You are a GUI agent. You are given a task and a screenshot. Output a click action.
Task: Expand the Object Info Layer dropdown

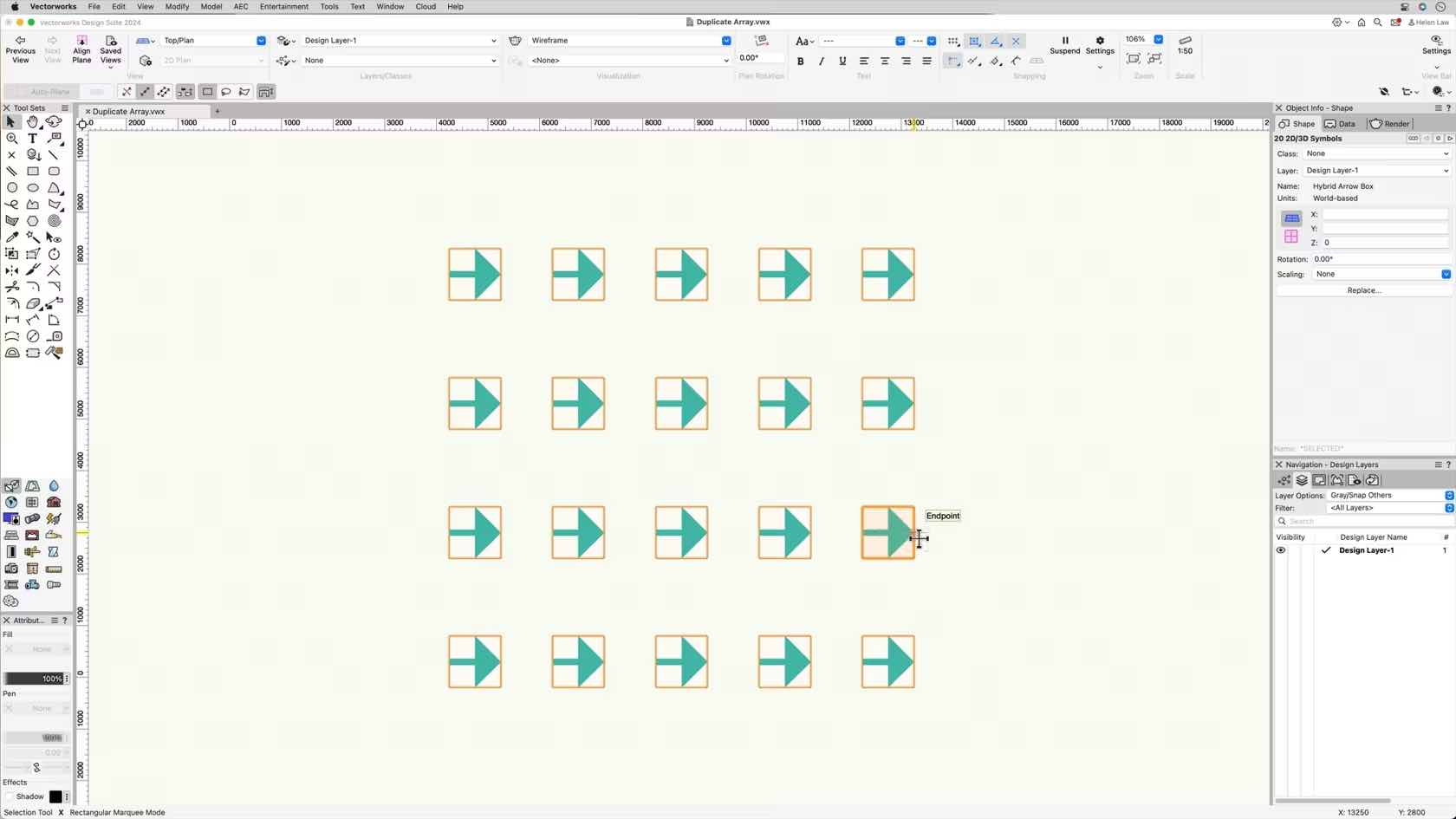click(x=1377, y=171)
